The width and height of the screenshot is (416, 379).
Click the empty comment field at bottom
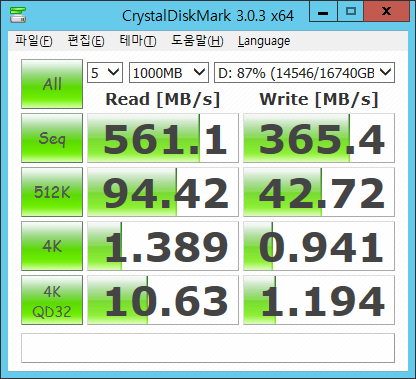point(208,348)
